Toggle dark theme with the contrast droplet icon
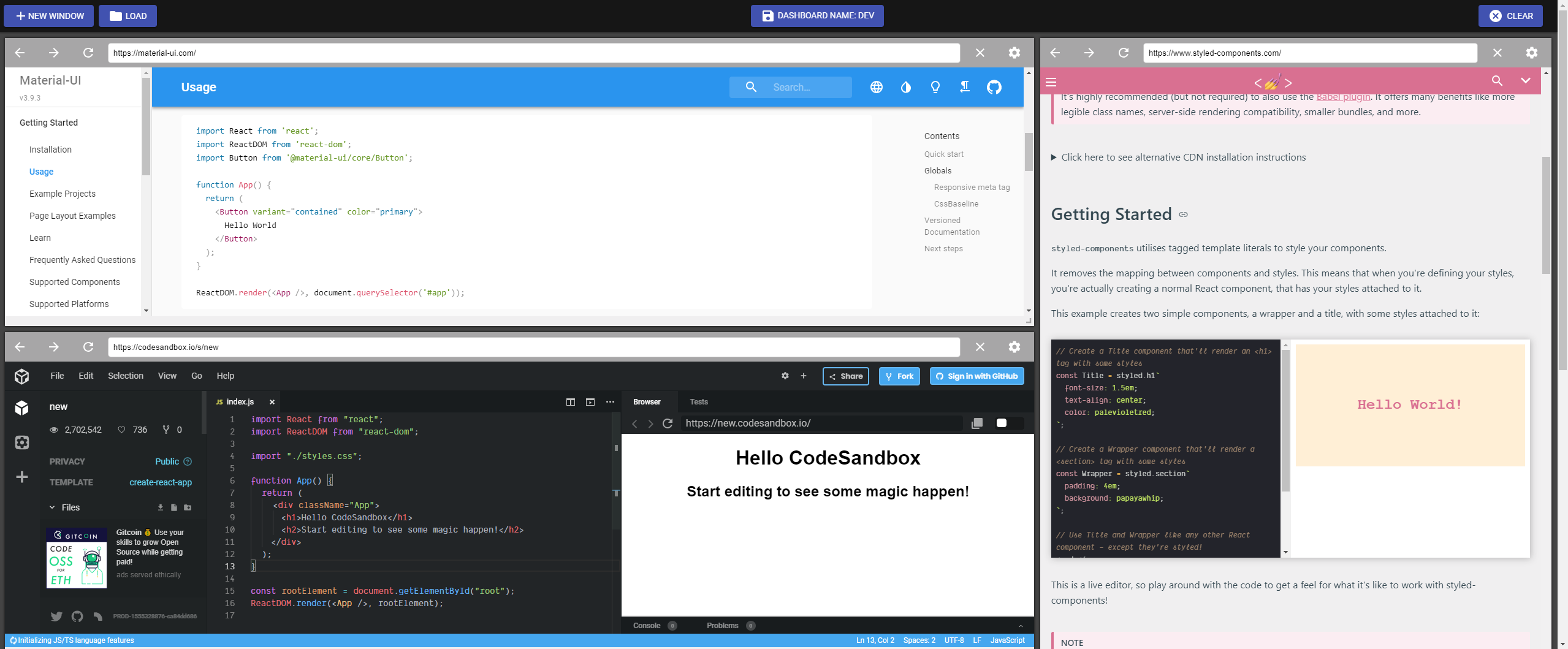 (905, 87)
